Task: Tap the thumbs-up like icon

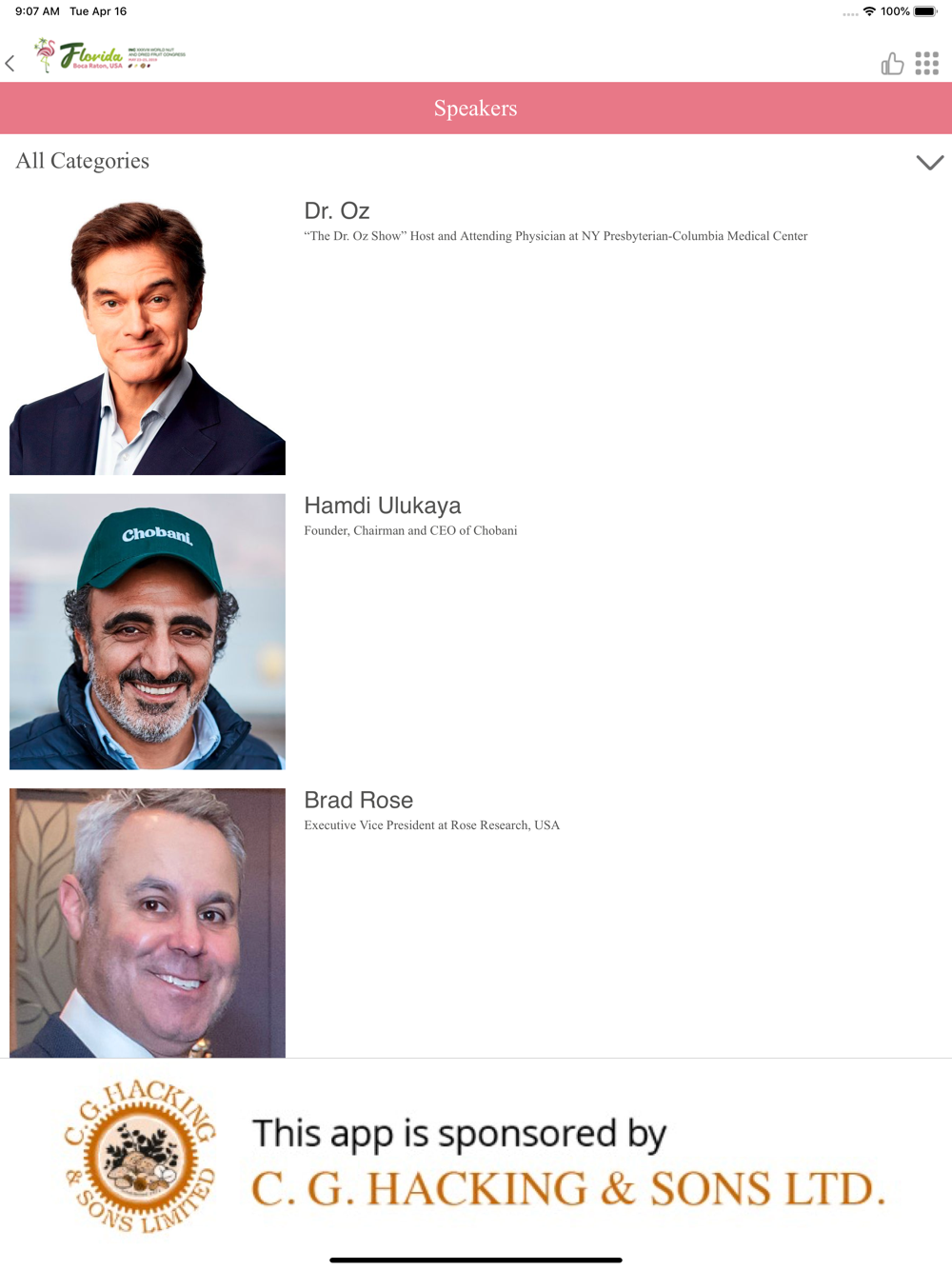Action: coord(892,64)
